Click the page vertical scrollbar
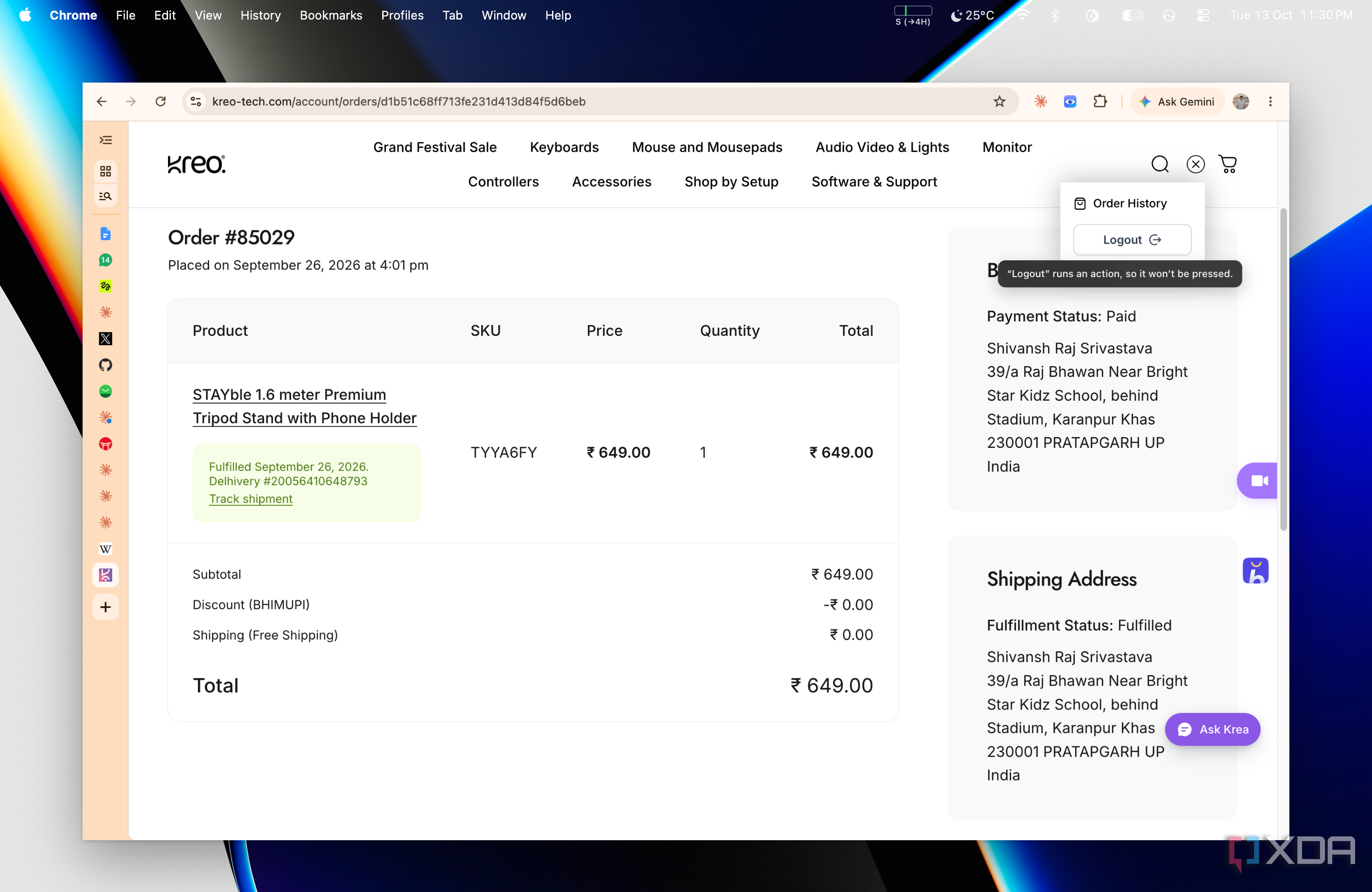Viewport: 1372px width, 892px height. coord(1283,369)
